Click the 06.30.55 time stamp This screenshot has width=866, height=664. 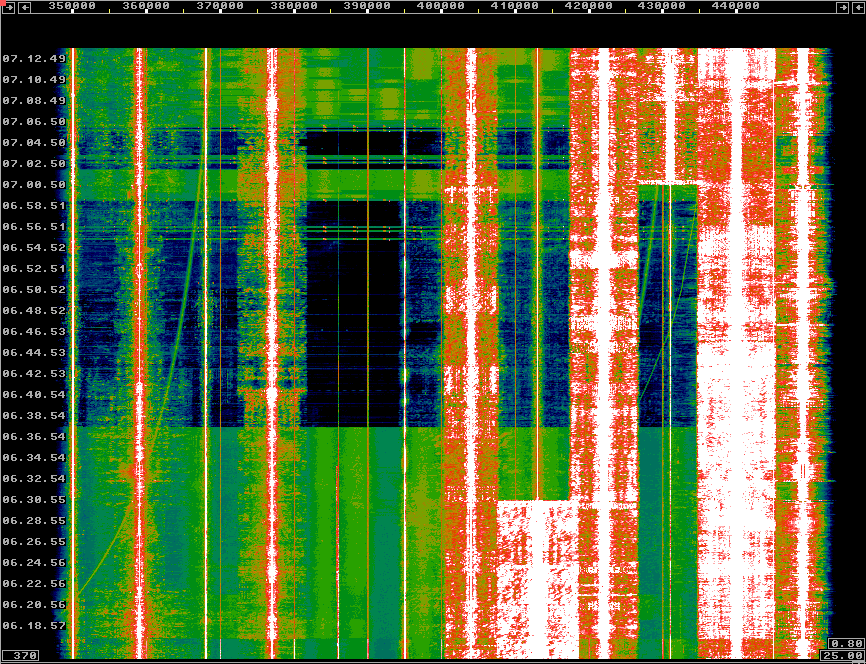[x=34, y=499]
